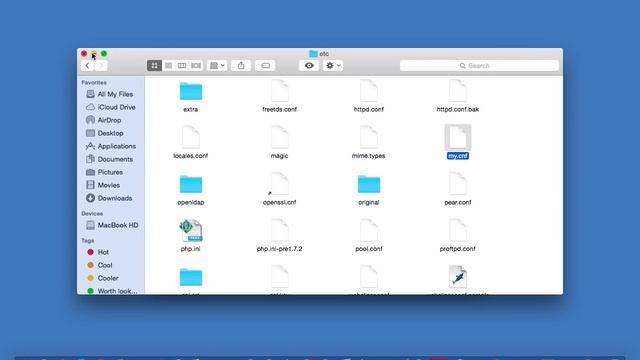The height and width of the screenshot is (360, 640).
Task: Click the highlighted my.cnf file icon
Action: point(458,137)
